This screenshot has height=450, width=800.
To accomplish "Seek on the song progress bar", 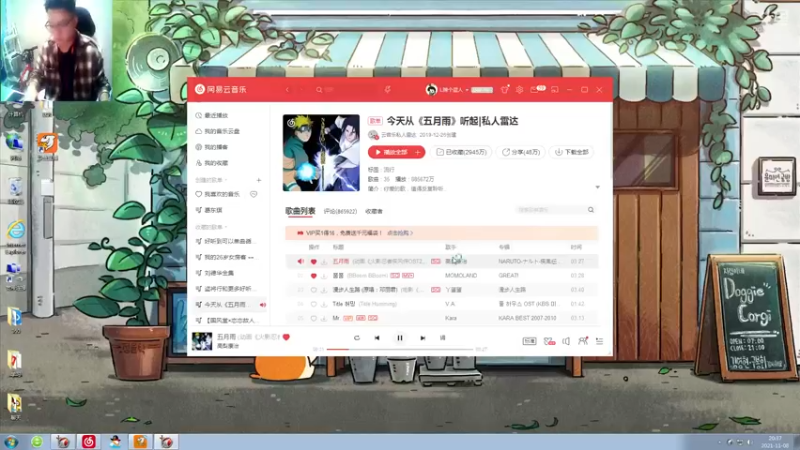I will click(x=400, y=349).
